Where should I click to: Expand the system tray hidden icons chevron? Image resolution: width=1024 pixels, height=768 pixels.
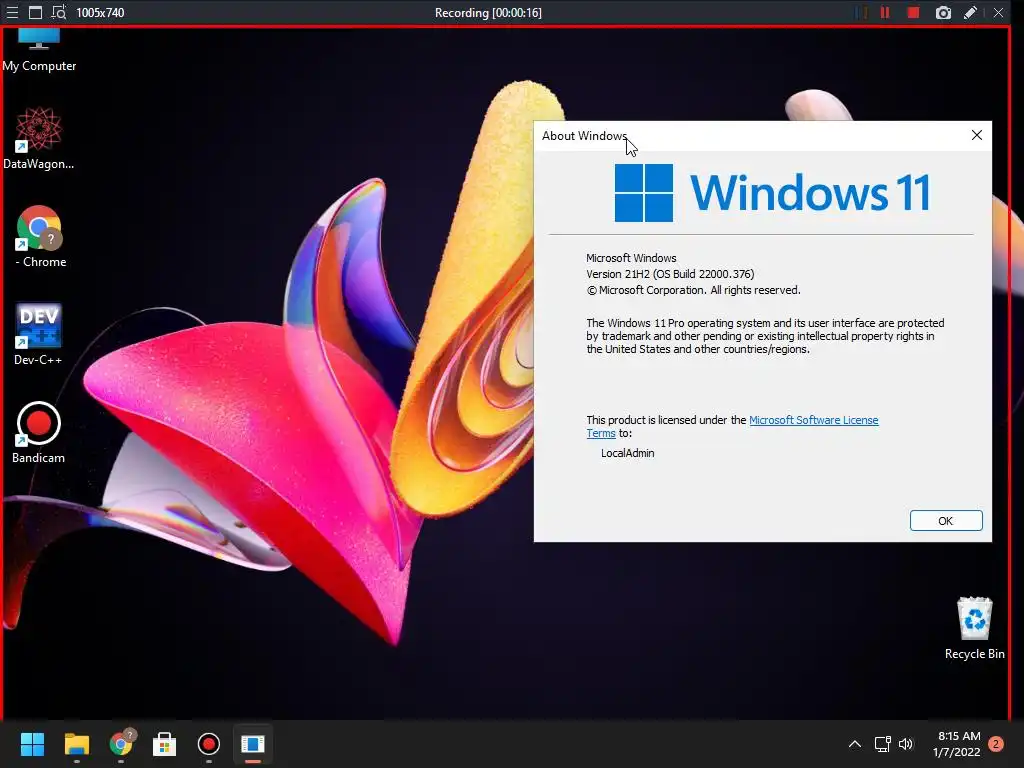point(854,744)
